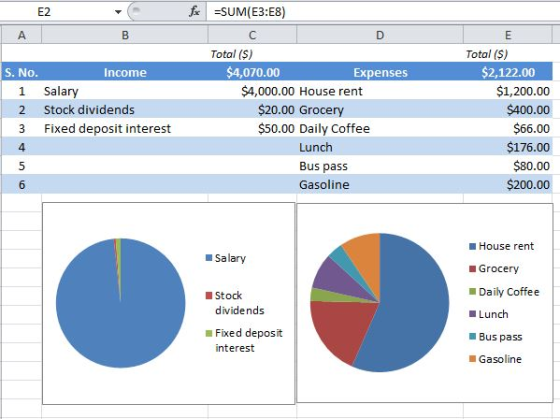This screenshot has height=419, width=560.
Task: Click the Income header cell
Action: click(x=125, y=72)
